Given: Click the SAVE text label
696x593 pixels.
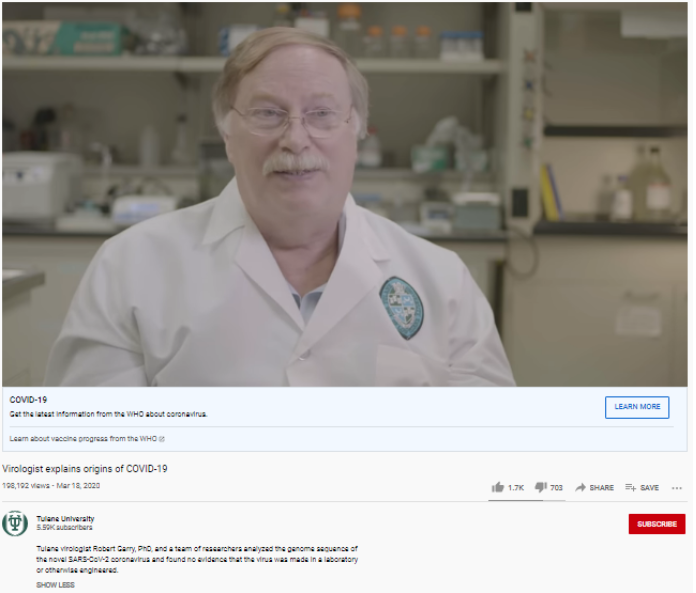Looking at the screenshot, I should coord(649,488).
